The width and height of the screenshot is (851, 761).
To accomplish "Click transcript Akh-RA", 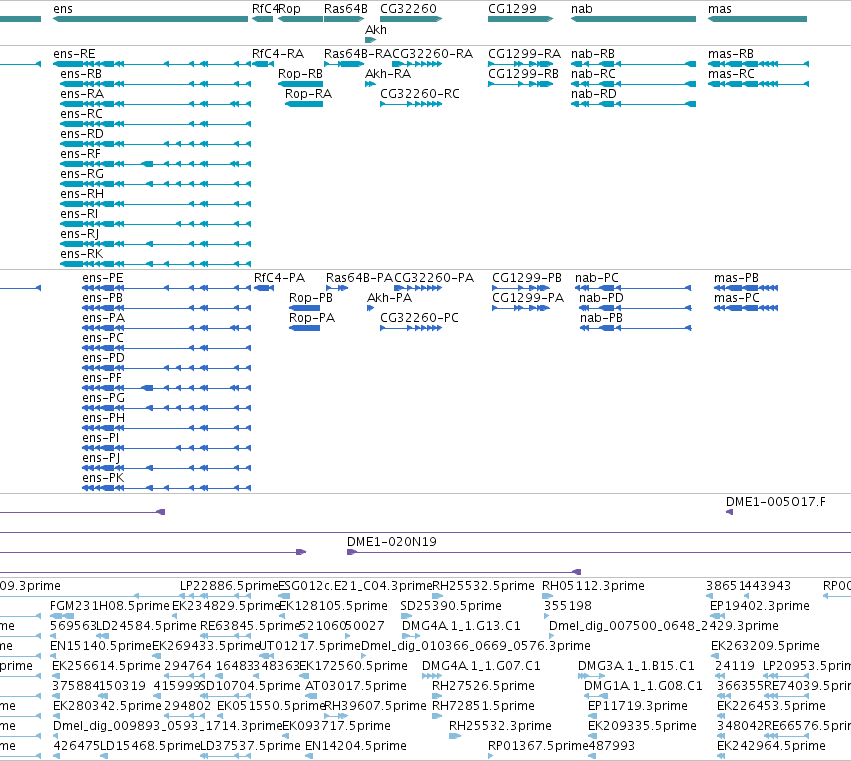I will click(370, 84).
